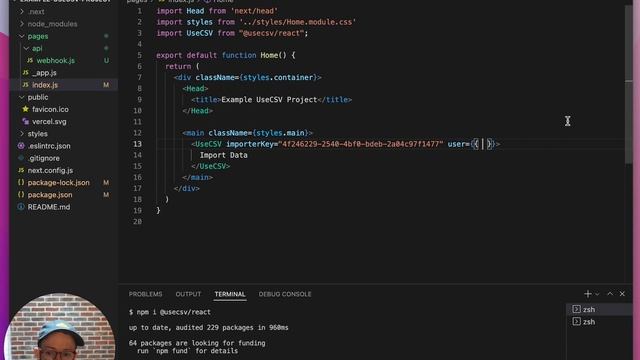The height and width of the screenshot is (360, 640).
Task: Open webhook.js in the explorer
Action: point(56,60)
